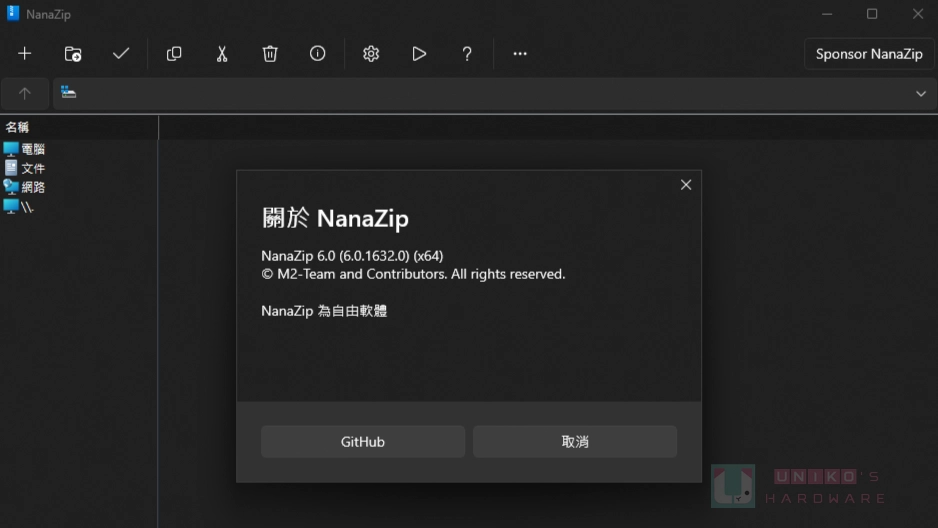Click the Sponsor NanaZip button
Viewport: 938px width, 528px height.
[x=869, y=54]
